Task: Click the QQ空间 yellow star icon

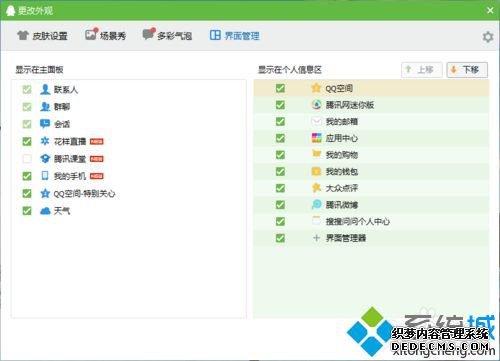Action: (316, 88)
